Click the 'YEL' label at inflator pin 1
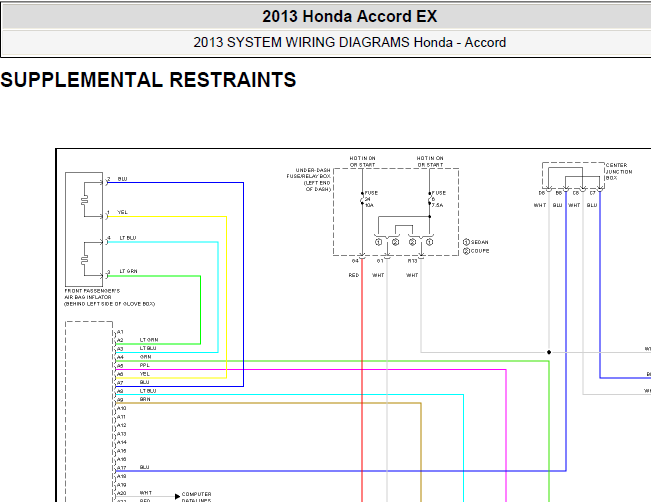 click(x=122, y=212)
